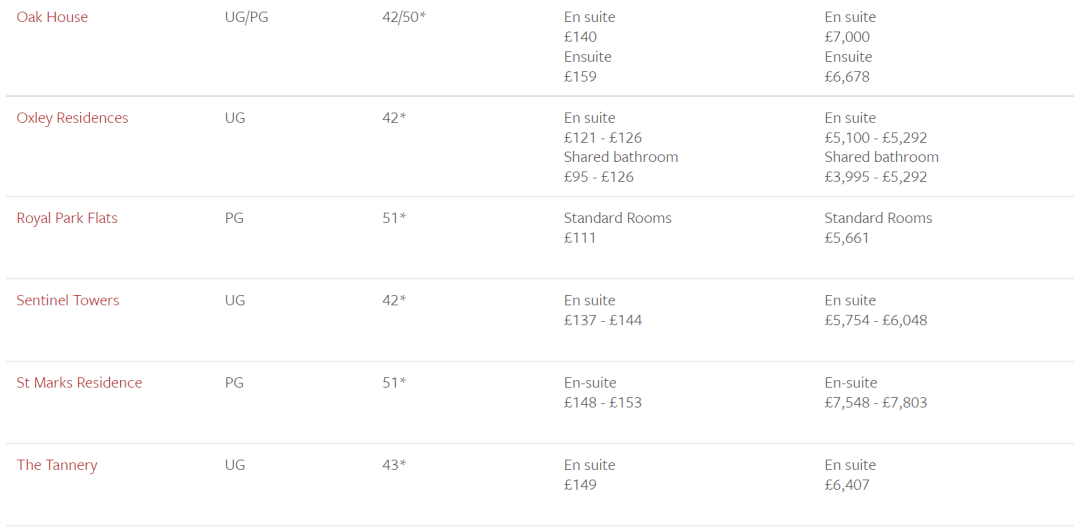The width and height of the screenshot is (1080, 531).
Task: Click the UG/PG cell for Oak House
Action: click(x=246, y=17)
